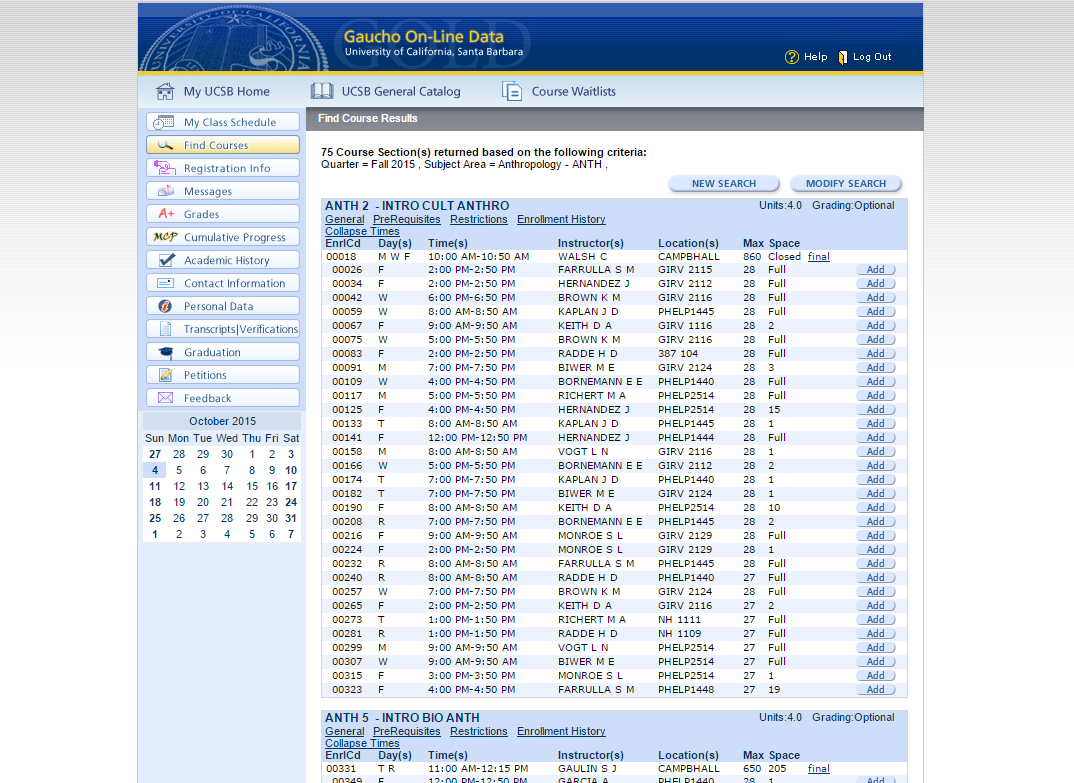Select October 15 in the calendar
The height and width of the screenshot is (783, 1074).
[x=252, y=486]
